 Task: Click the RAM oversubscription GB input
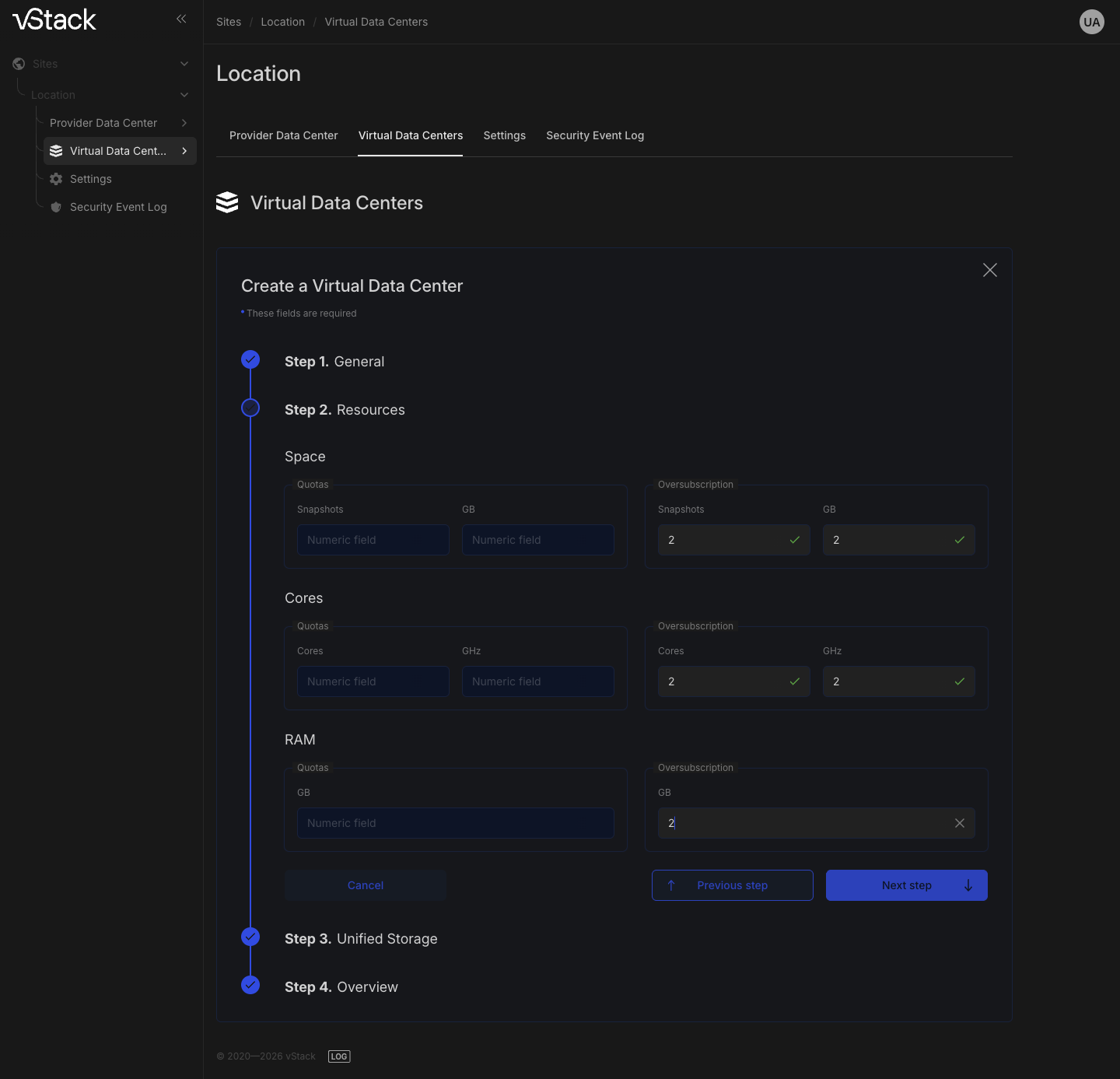(817, 823)
